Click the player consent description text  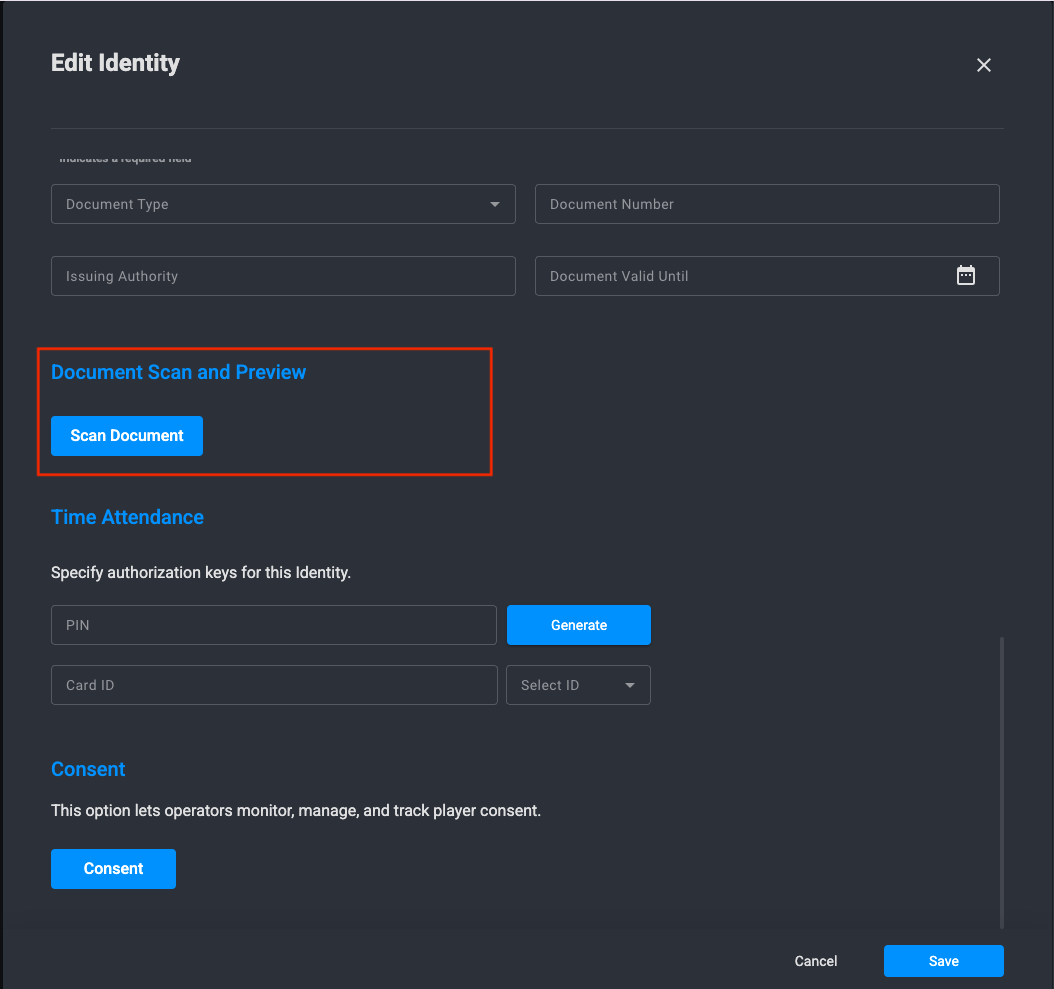[296, 811]
